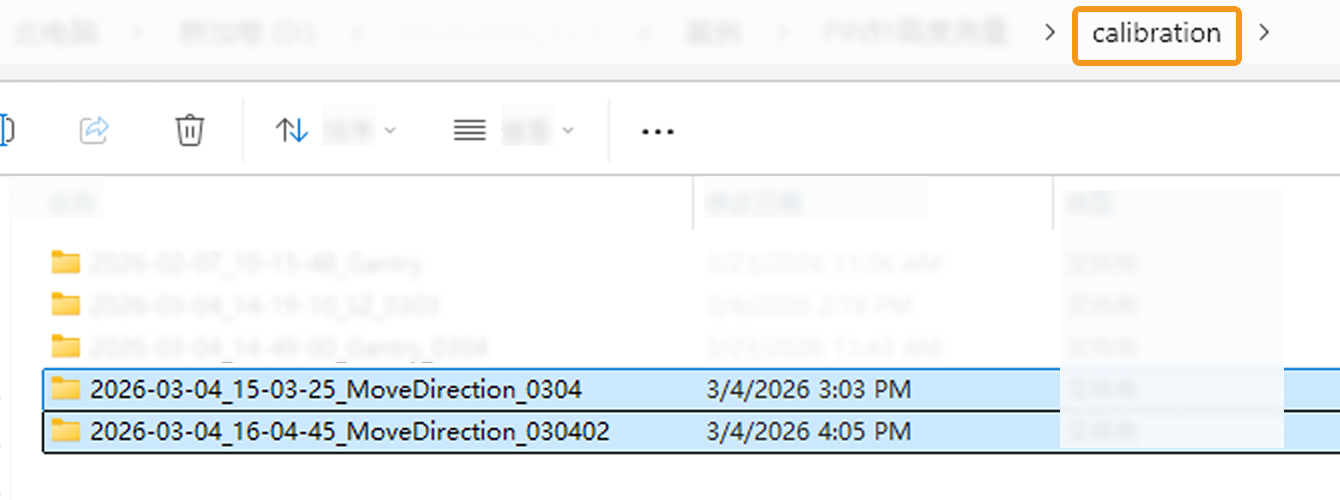Click the calibration breadcrumb segment
The width and height of the screenshot is (1340, 500).
point(1156,34)
